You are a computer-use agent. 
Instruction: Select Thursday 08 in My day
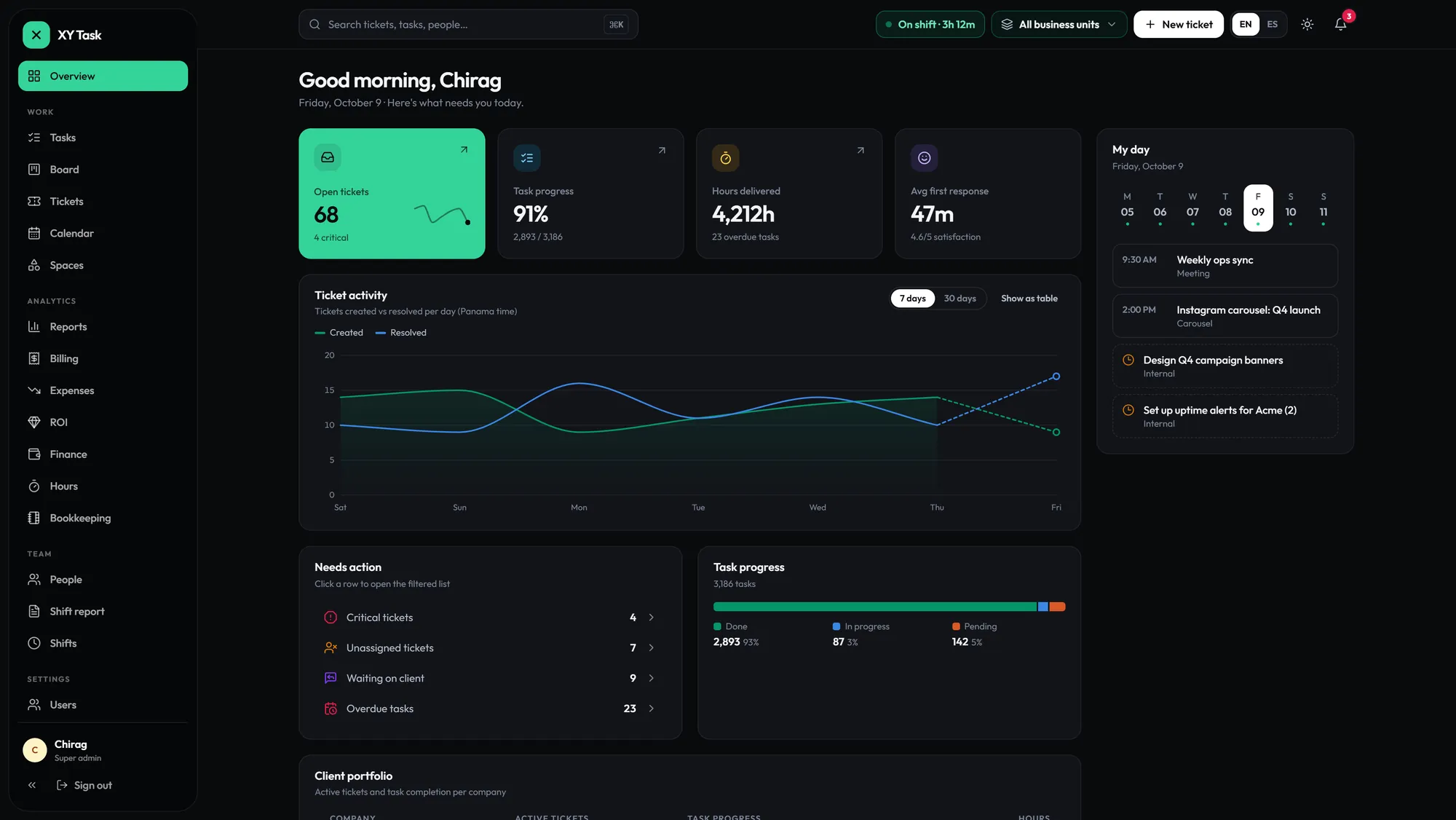click(1225, 208)
